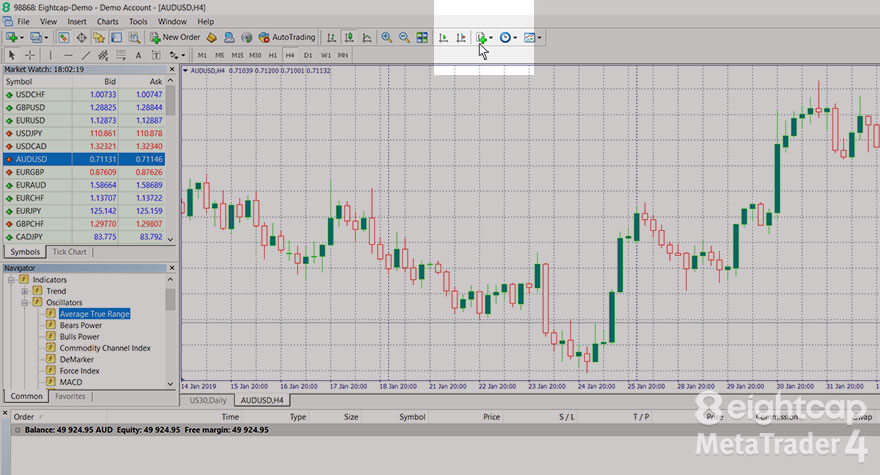Screen dimensions: 880x475
Task: Click the Zoom Out magnifier icon
Action: (404, 38)
